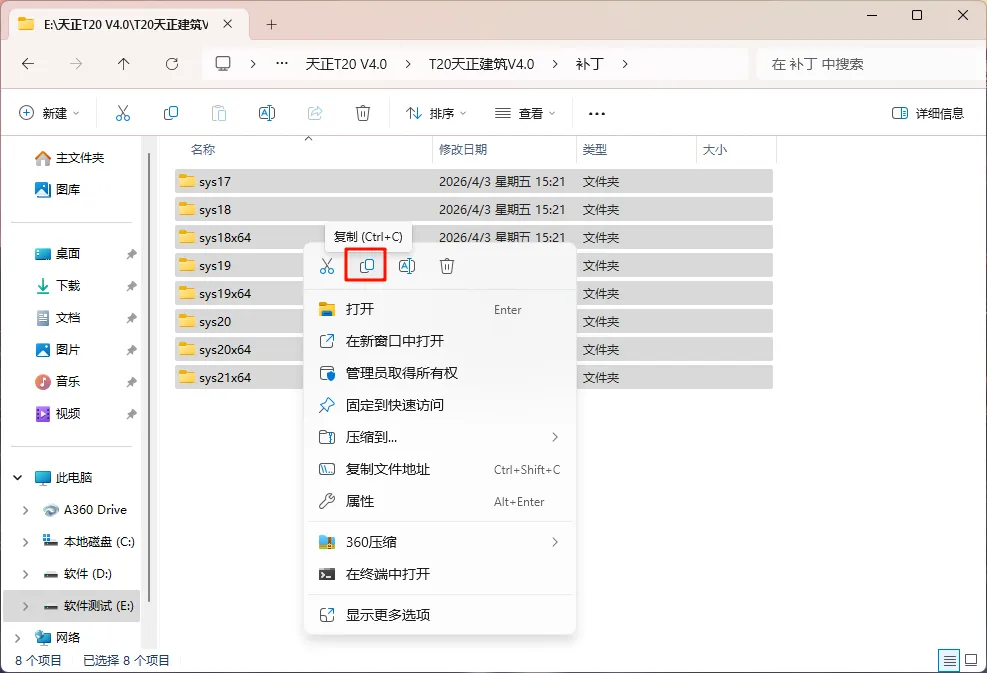Open a new tab with plus button
This screenshot has height=673, width=987.
(x=271, y=25)
